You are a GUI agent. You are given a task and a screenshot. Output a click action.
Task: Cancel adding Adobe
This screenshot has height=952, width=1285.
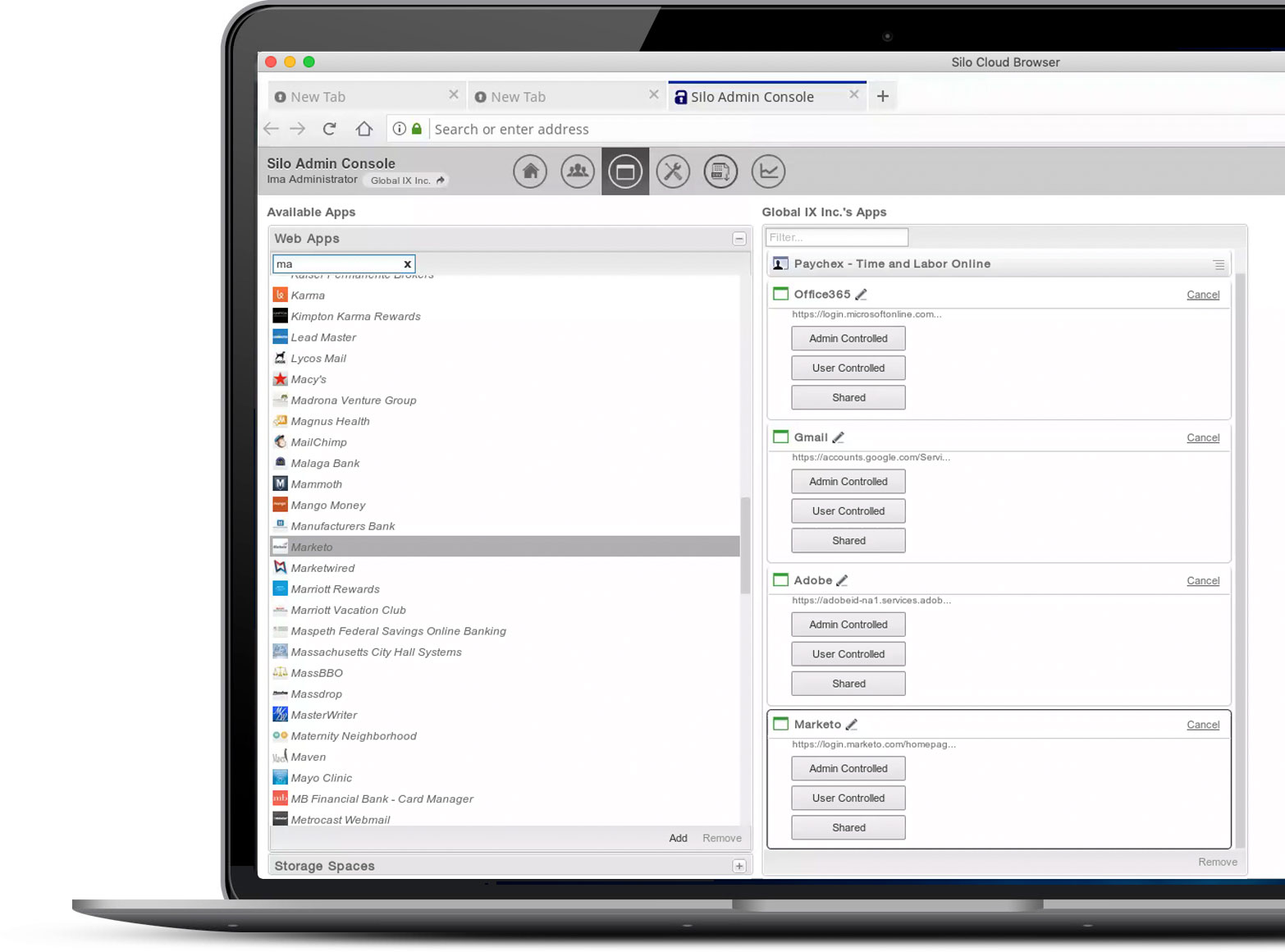pos(1203,580)
